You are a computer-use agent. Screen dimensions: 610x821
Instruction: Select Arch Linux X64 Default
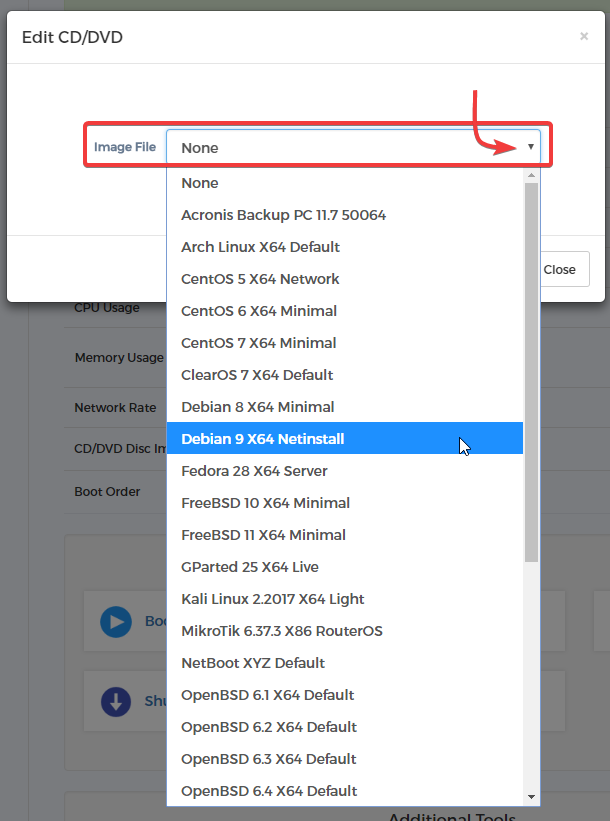click(345, 247)
